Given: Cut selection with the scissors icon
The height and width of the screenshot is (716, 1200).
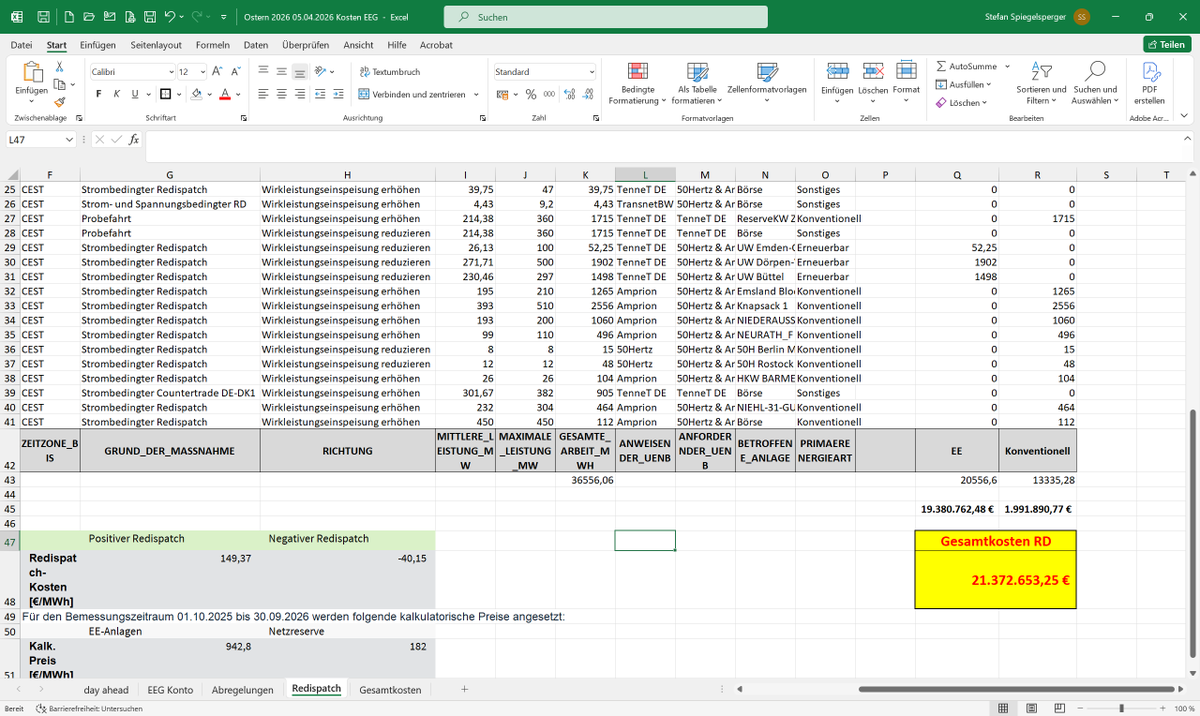Looking at the screenshot, I should tap(60, 66).
